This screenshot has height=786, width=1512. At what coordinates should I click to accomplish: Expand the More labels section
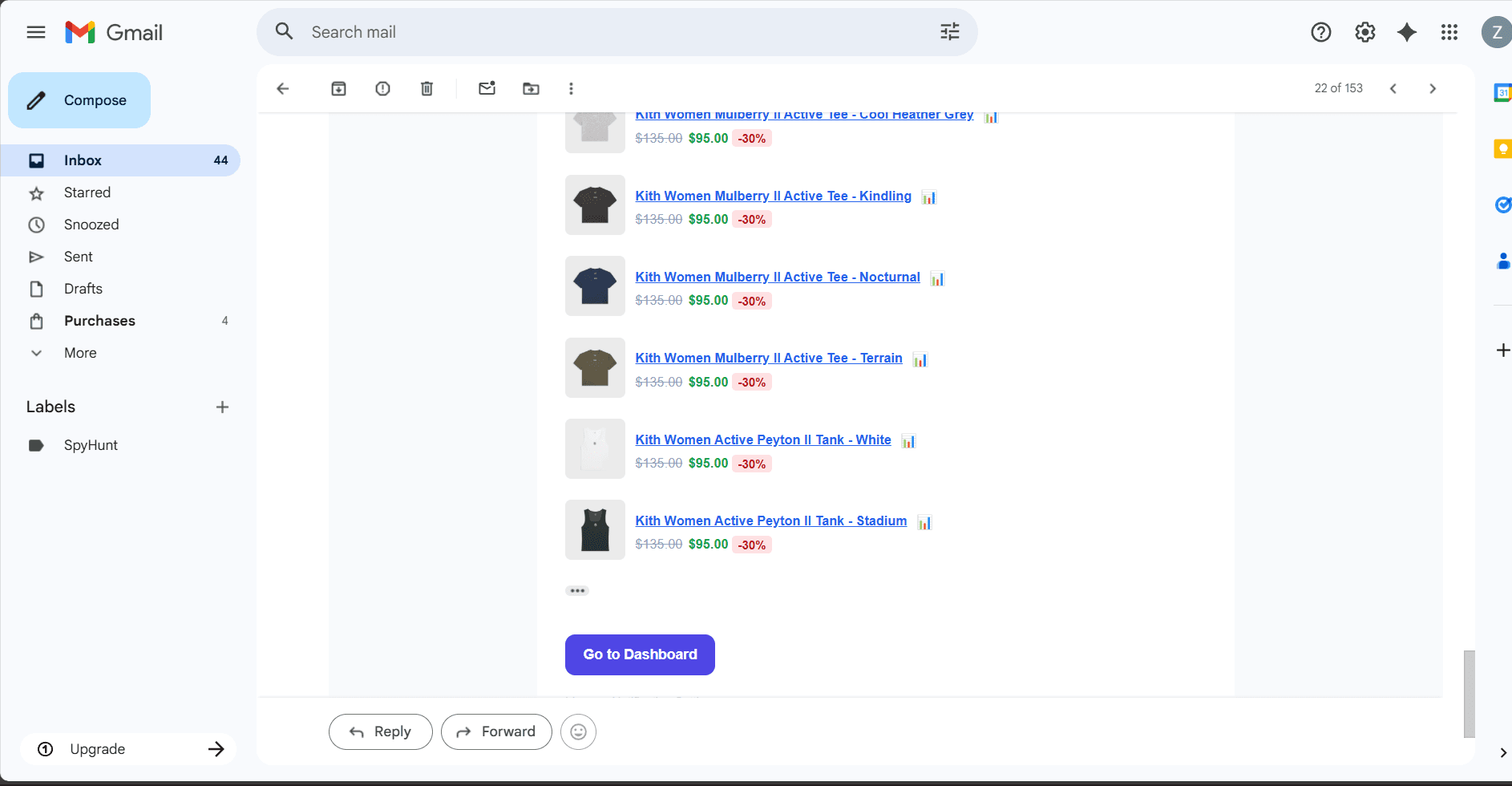(80, 353)
